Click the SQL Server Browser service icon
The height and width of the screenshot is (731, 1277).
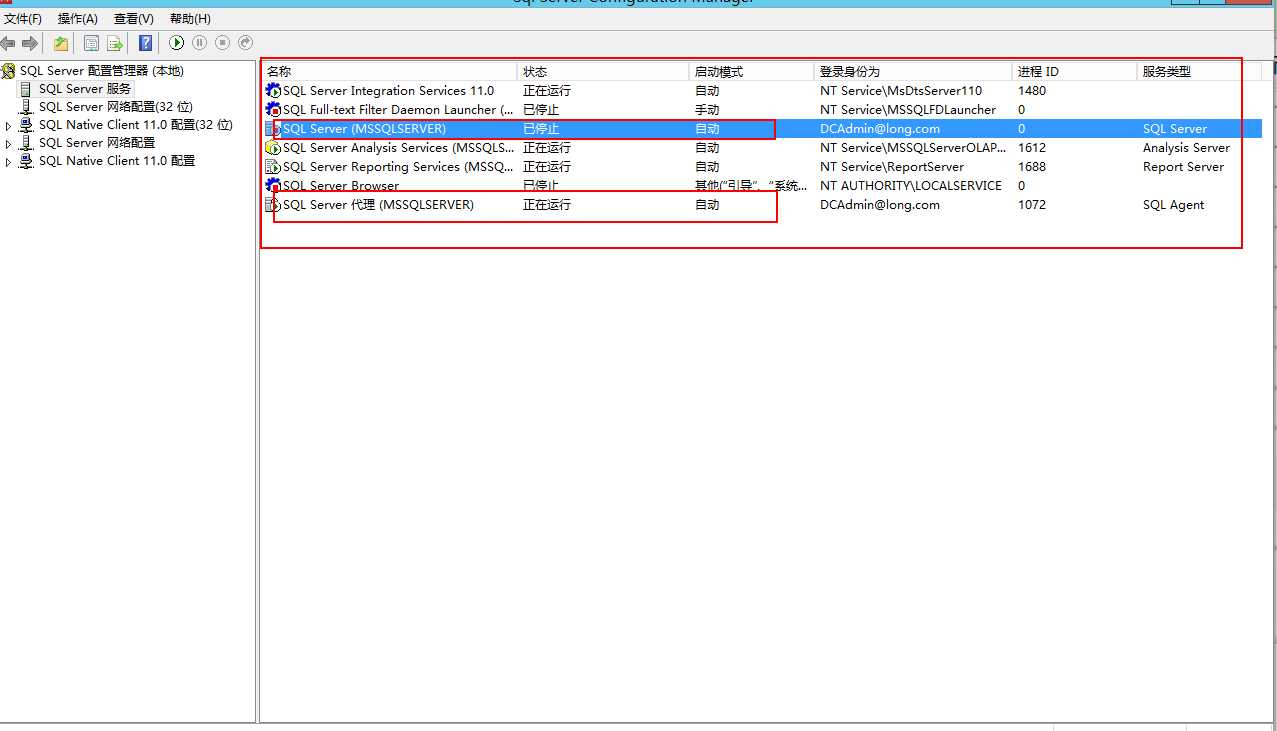point(273,186)
